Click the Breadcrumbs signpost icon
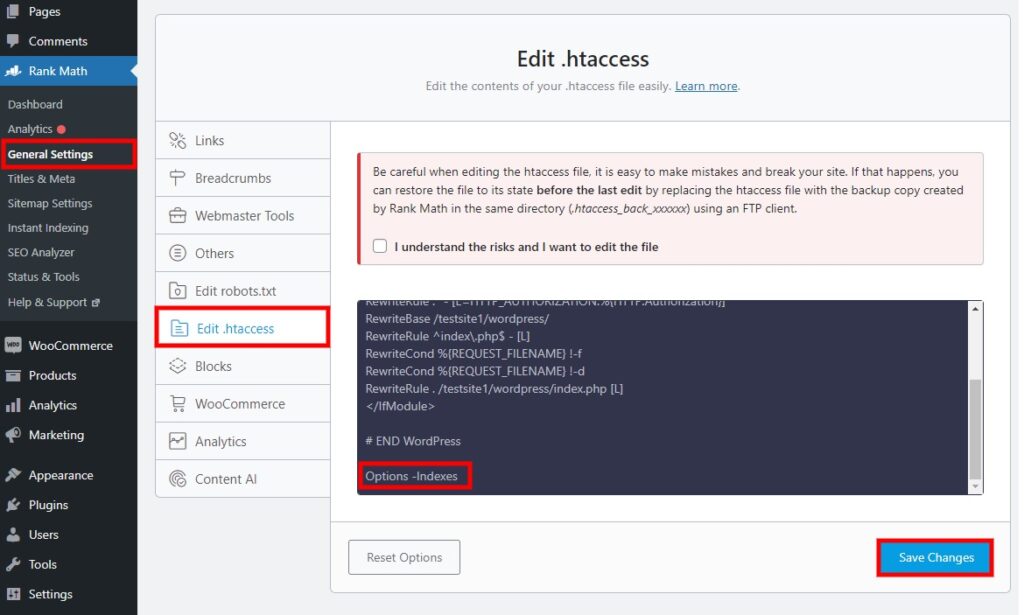Screen dimensions: 1024x615 pyautogui.click(x=178, y=178)
